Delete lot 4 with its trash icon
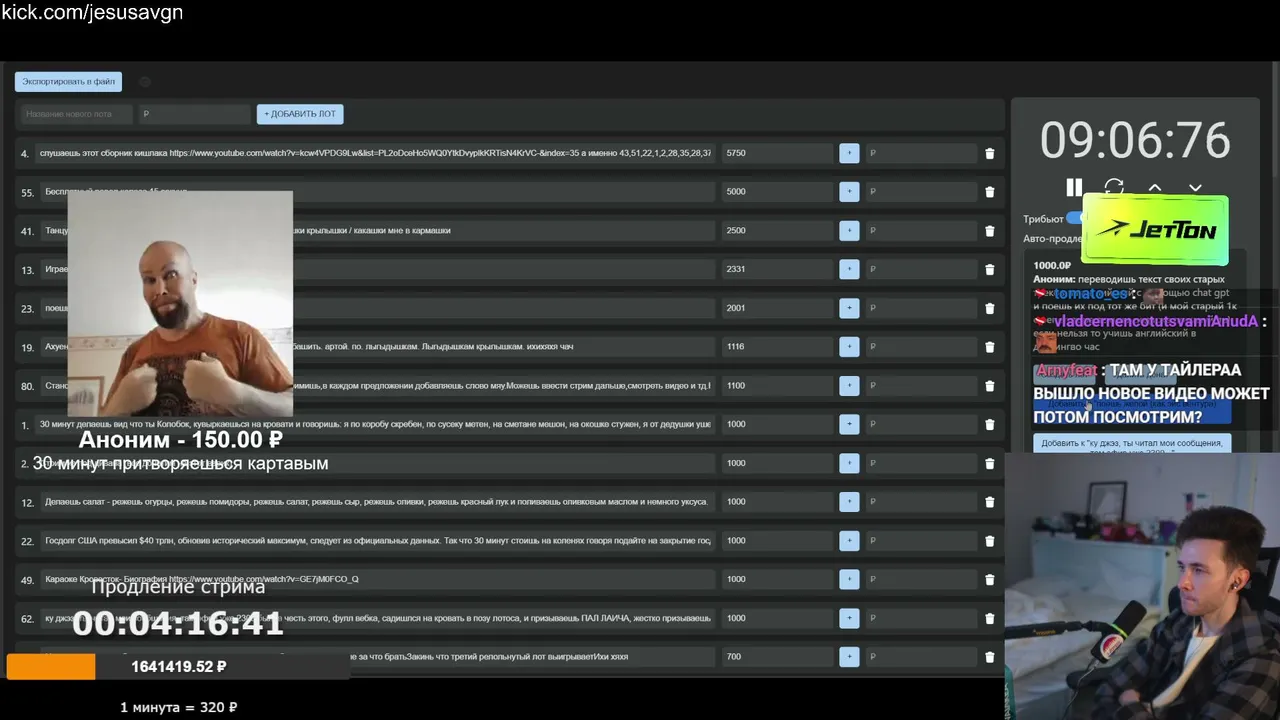 [x=990, y=154]
